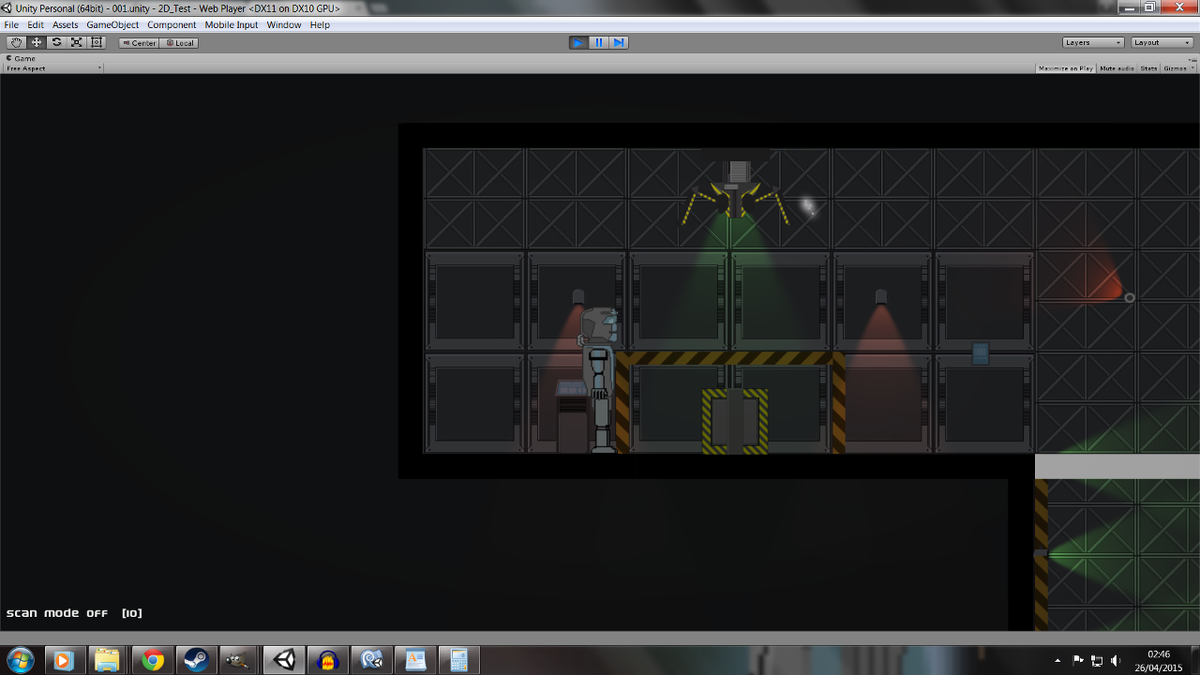Open the Assets menu

tap(65, 25)
